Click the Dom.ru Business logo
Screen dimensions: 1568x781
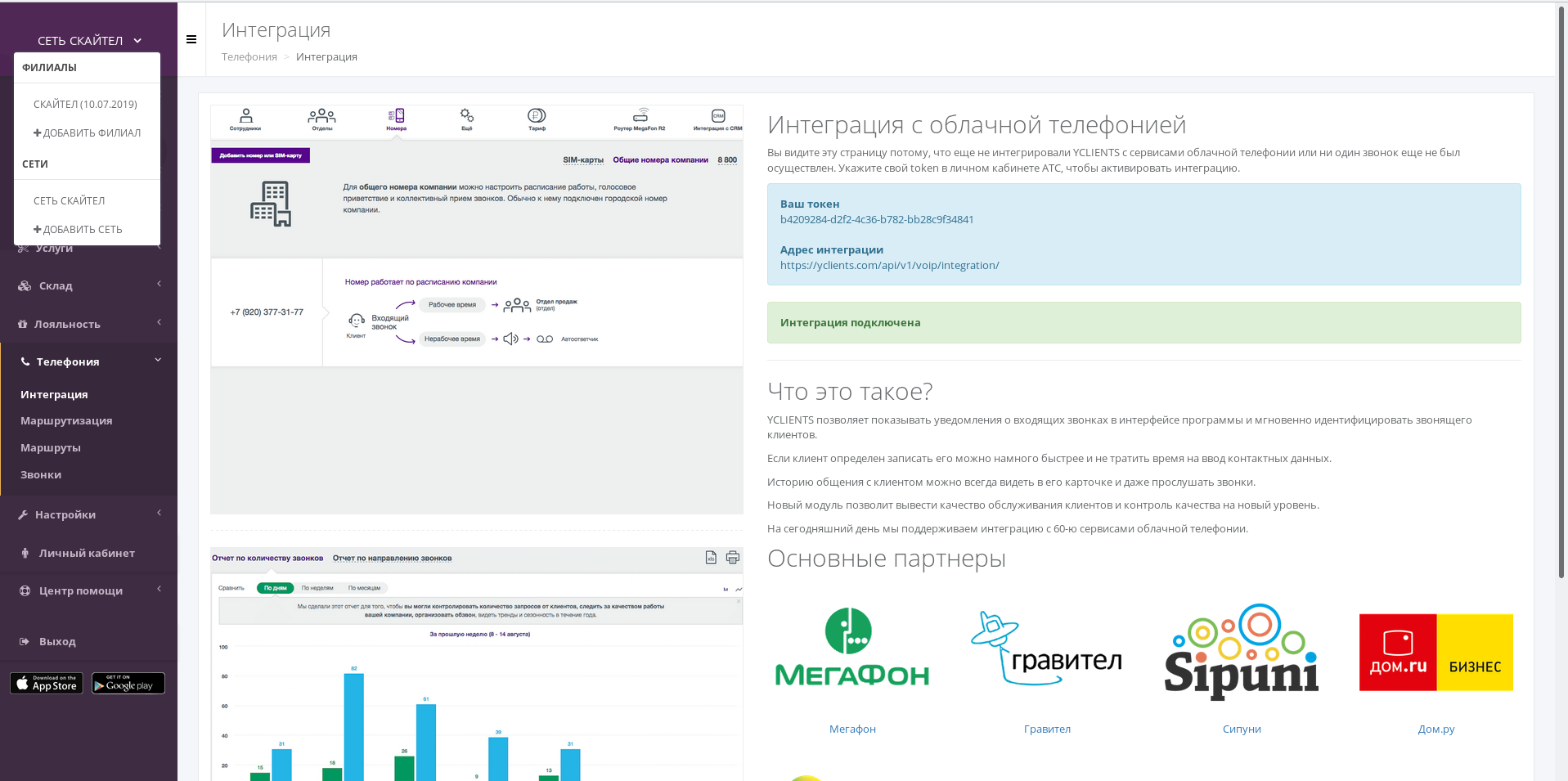(x=1435, y=653)
